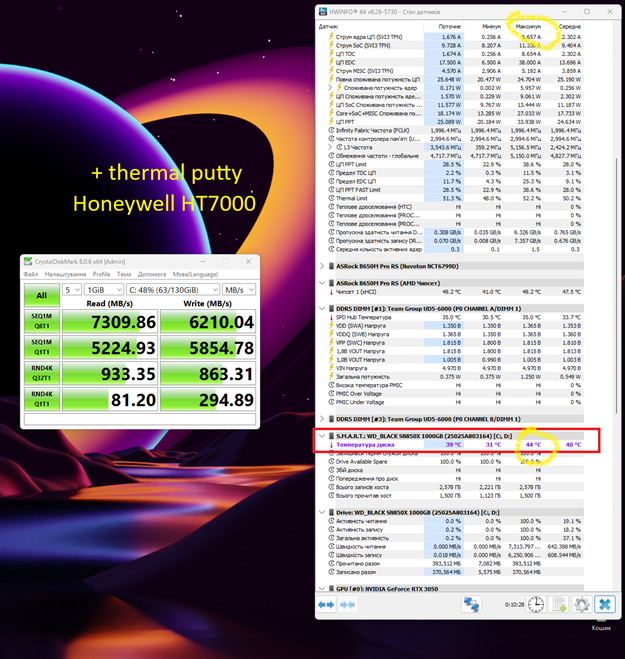Open the remote network computers icon in HWiNFO
Screen dimensions: 625x659
pos(471,605)
